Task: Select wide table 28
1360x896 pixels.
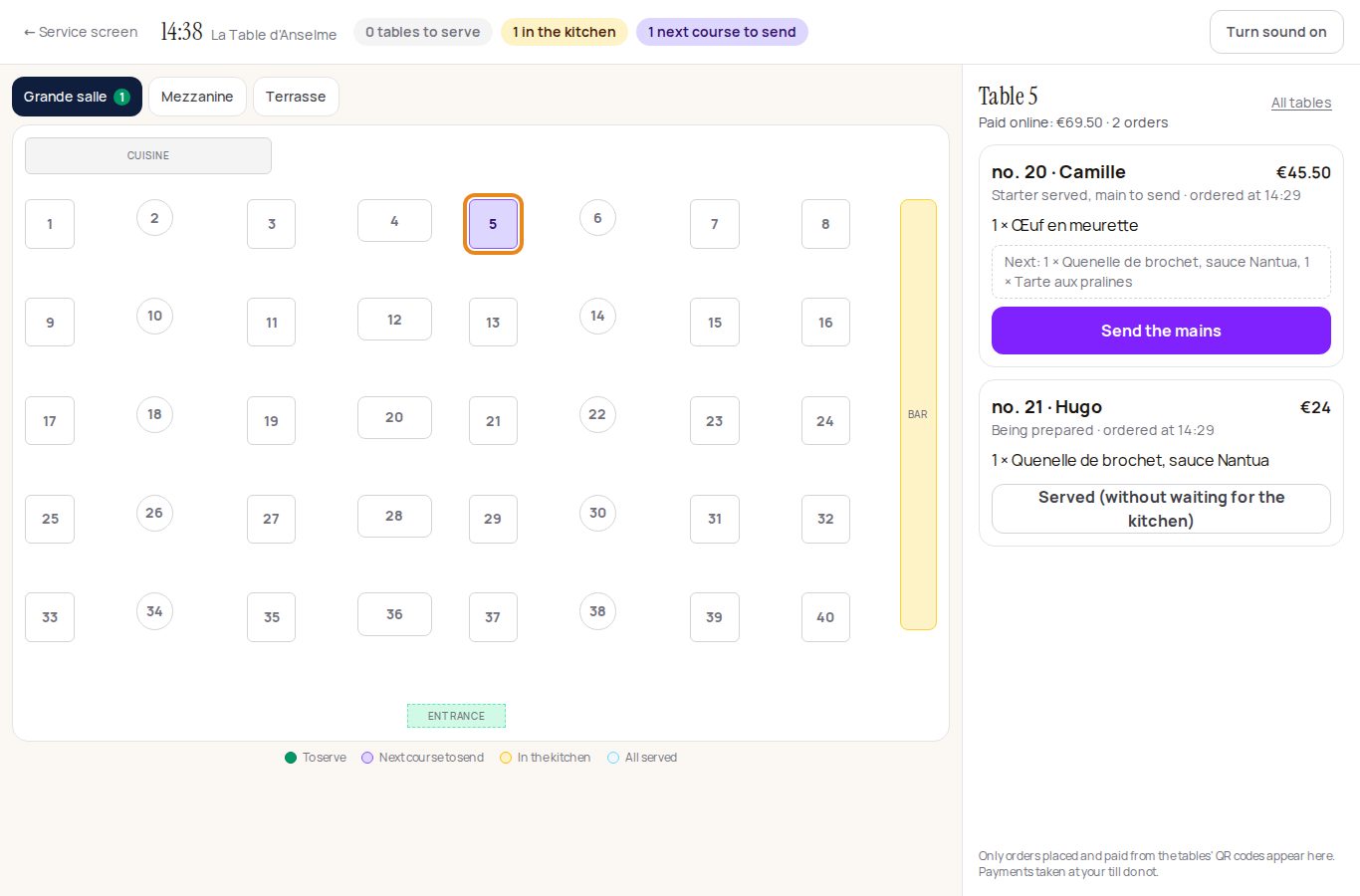Action: coord(394,516)
